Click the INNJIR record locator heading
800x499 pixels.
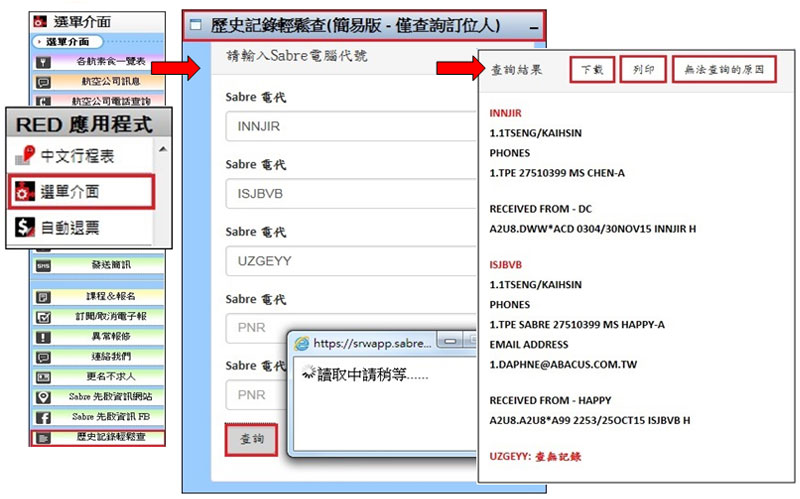(x=505, y=113)
